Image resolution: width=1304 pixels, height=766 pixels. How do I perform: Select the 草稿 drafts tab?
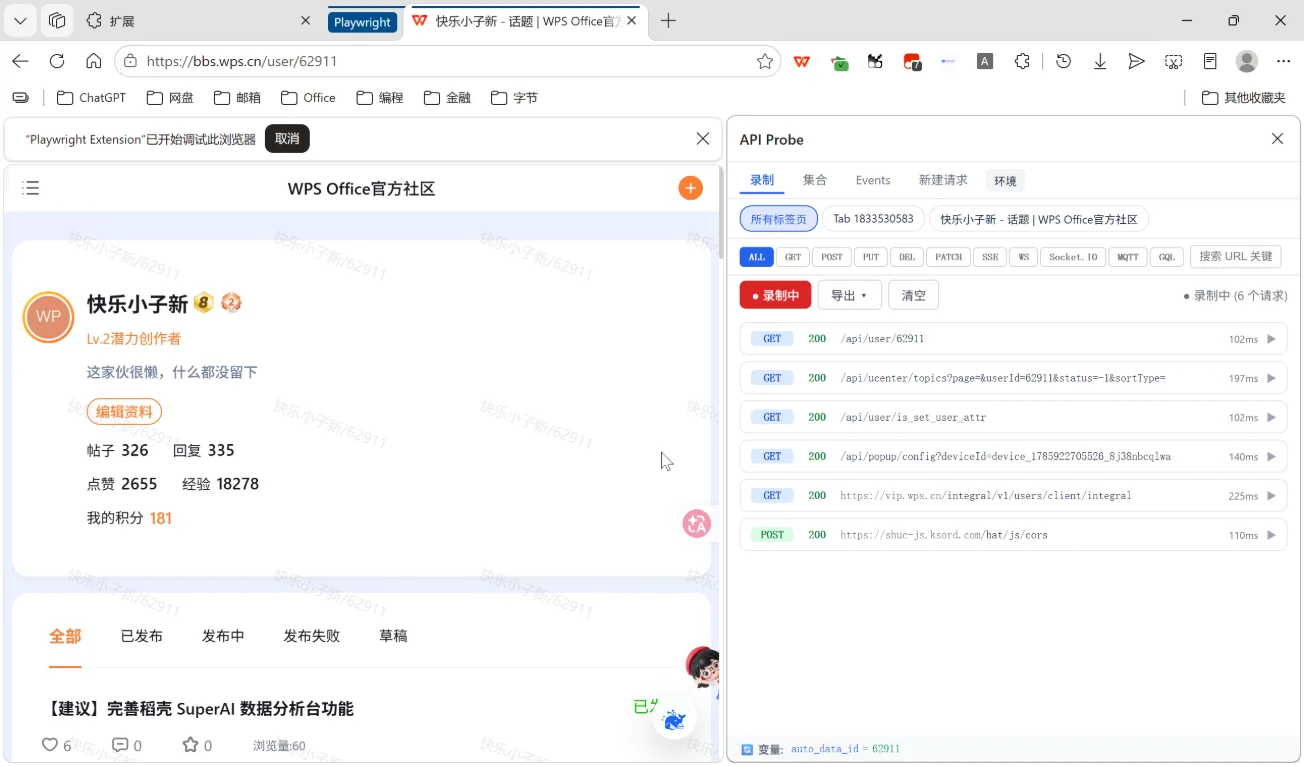tap(393, 636)
